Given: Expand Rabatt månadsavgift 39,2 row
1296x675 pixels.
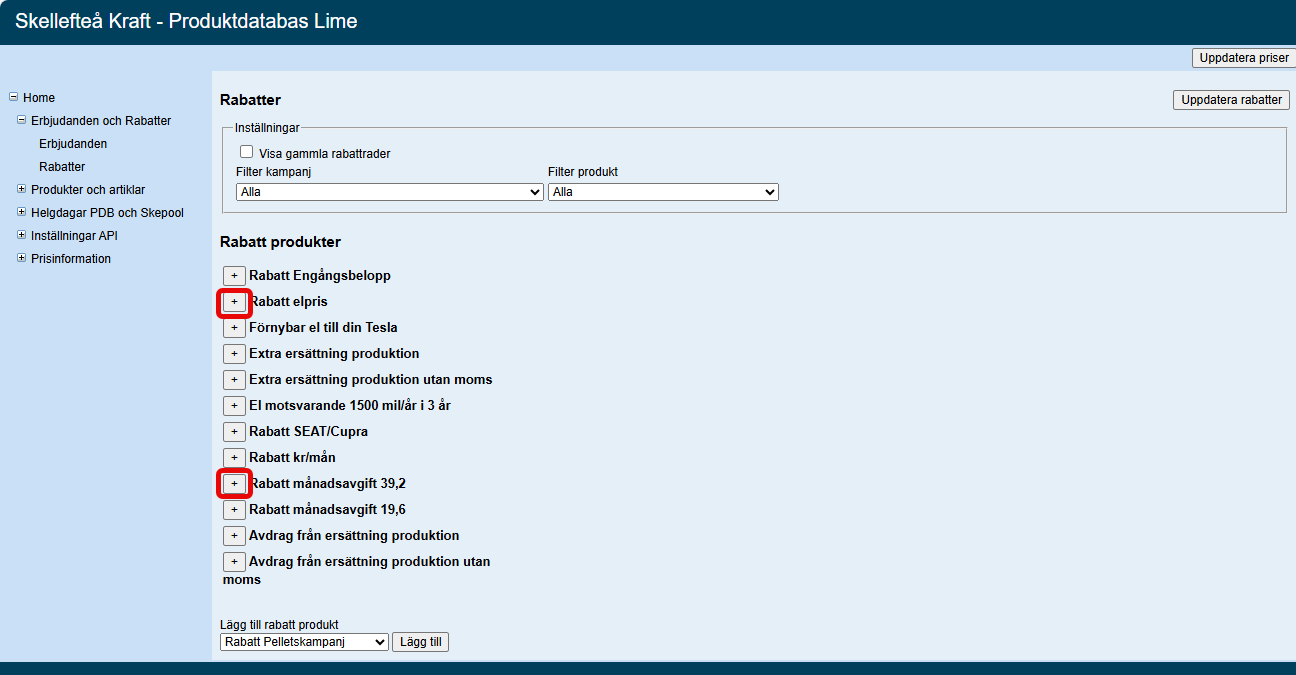Looking at the screenshot, I should (x=234, y=483).
